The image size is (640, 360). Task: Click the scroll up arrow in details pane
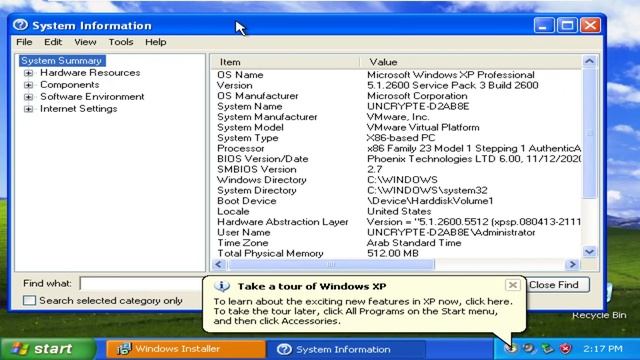(x=589, y=61)
